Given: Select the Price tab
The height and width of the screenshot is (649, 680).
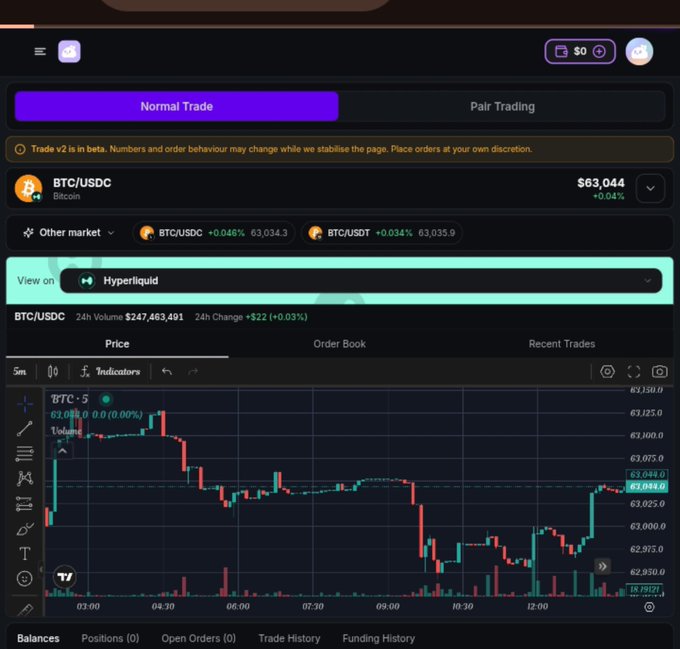Looking at the screenshot, I should point(117,344).
